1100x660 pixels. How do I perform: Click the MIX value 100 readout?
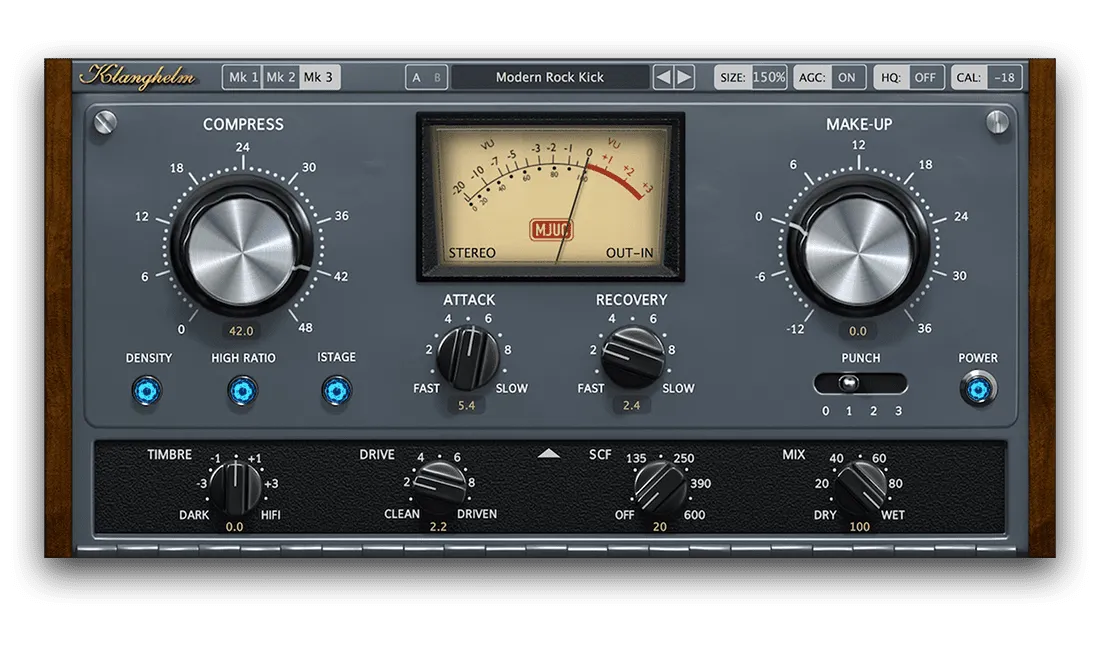pyautogui.click(x=859, y=527)
